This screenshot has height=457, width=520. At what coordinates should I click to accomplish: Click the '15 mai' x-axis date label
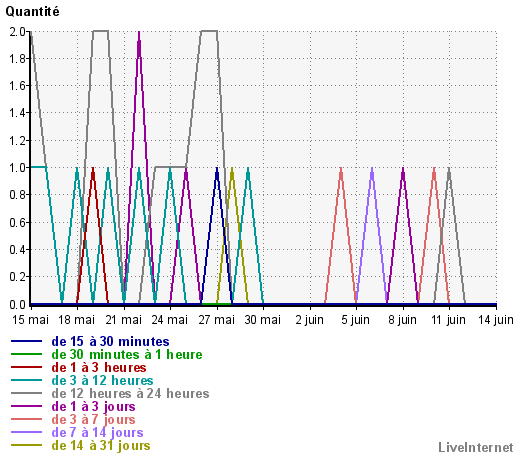[30, 320]
